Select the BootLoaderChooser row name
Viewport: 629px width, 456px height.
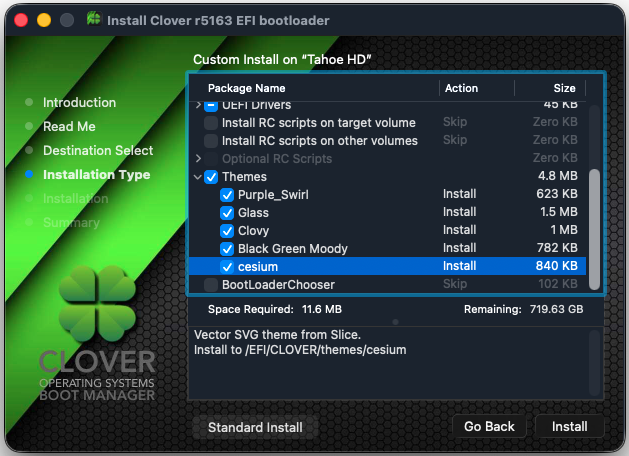(x=278, y=285)
